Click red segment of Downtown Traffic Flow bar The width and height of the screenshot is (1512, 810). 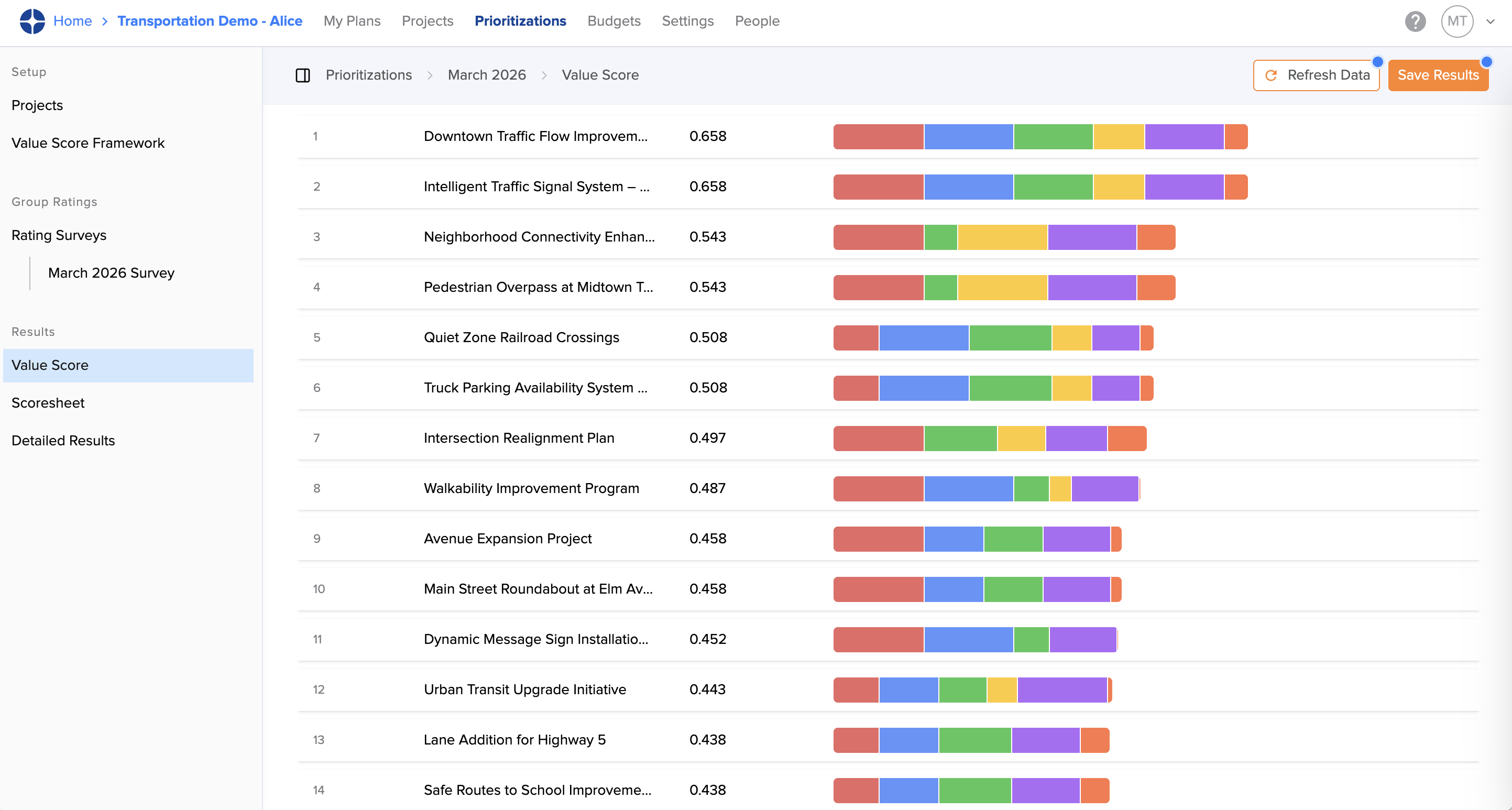[878, 137]
